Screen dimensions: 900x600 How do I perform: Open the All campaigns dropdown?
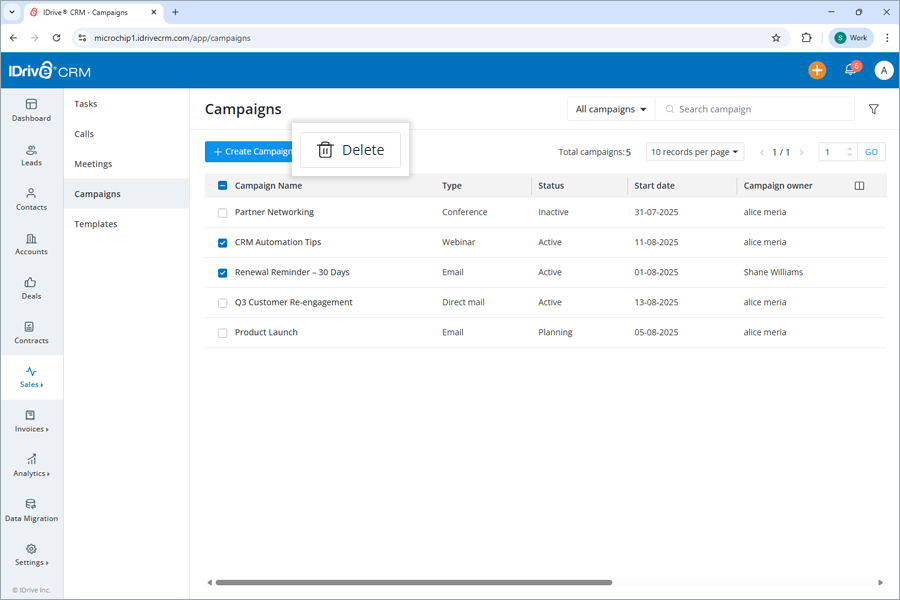(610, 108)
